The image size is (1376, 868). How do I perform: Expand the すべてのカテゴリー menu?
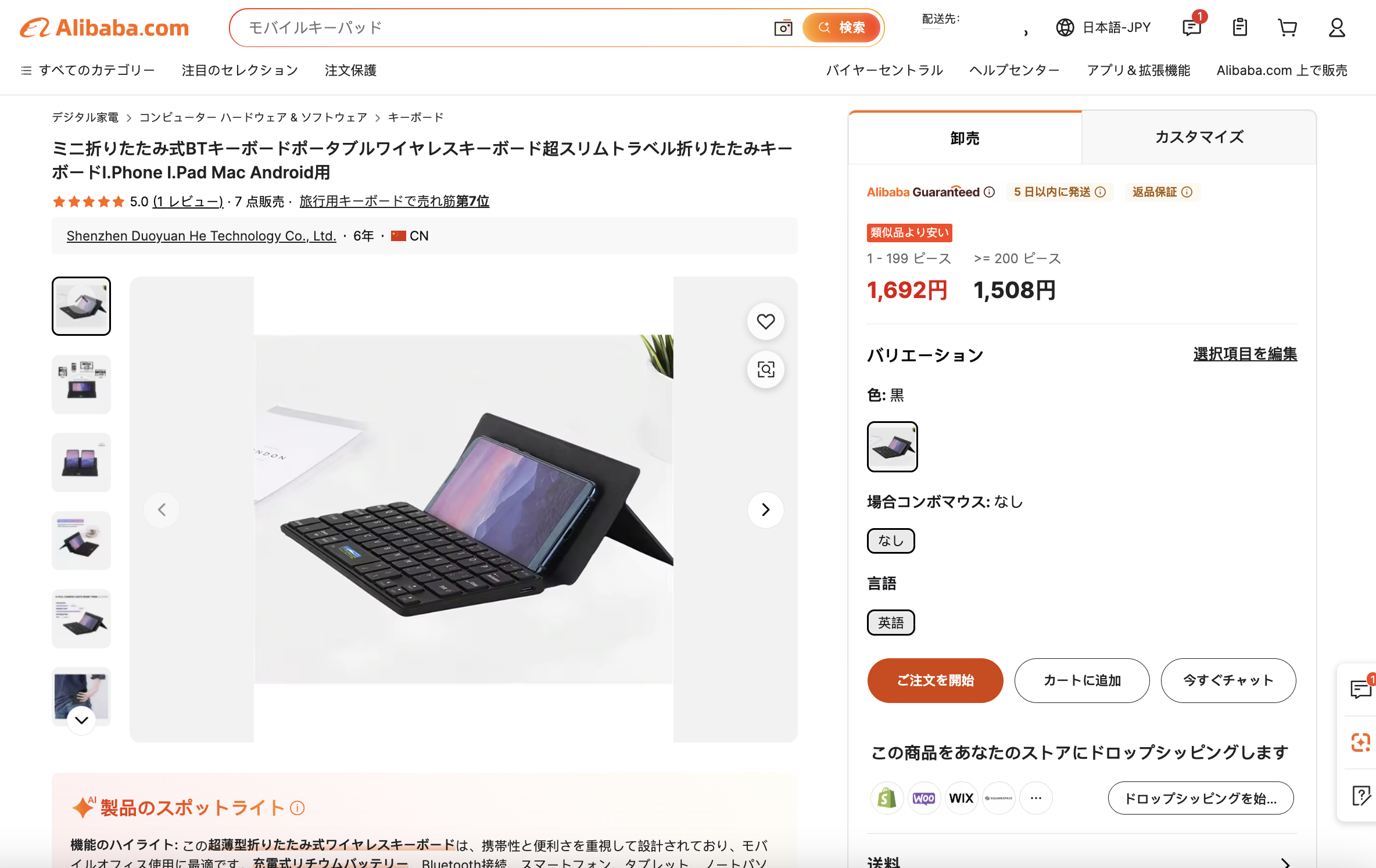tap(88, 70)
